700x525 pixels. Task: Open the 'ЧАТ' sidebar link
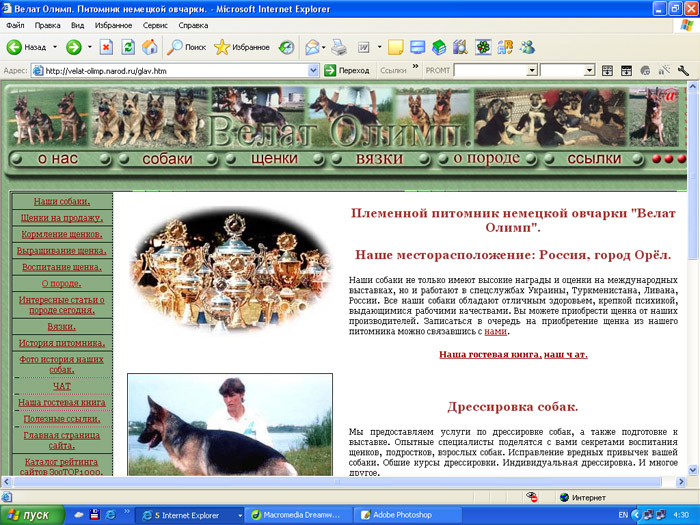click(62, 386)
